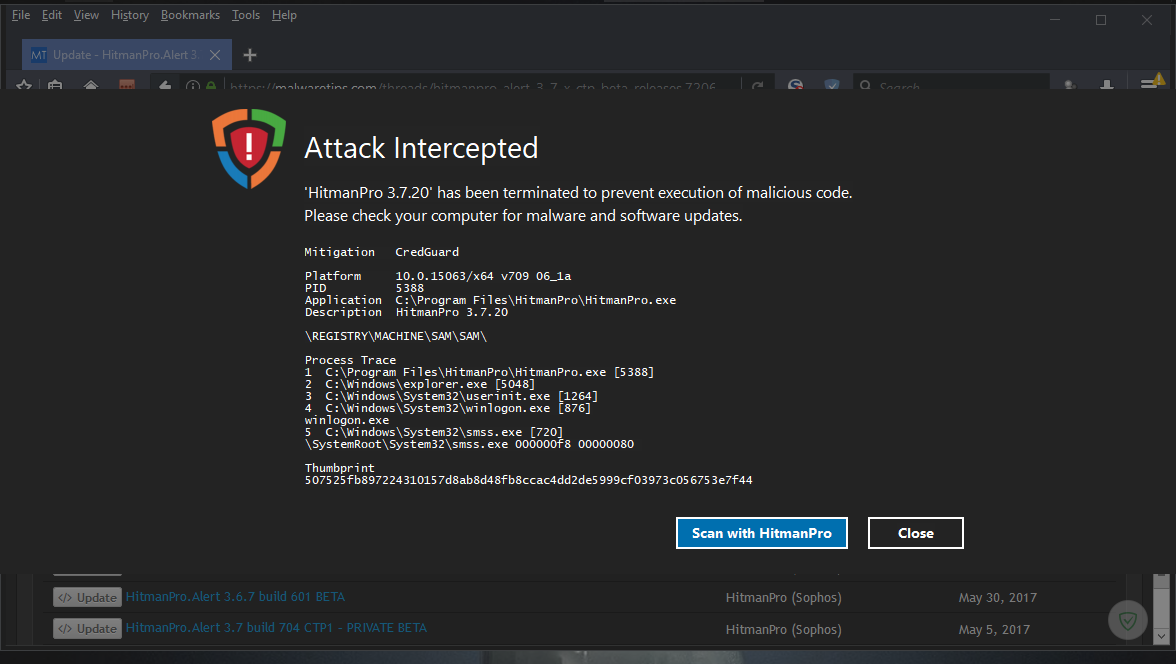Open the History menu

(130, 16)
